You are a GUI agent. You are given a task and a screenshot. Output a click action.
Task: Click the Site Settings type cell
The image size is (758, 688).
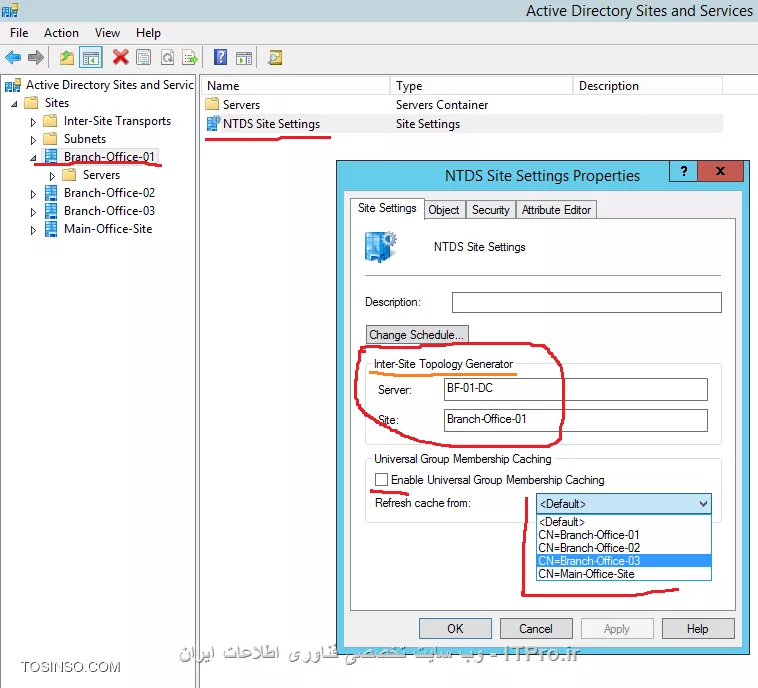pyautogui.click(x=428, y=124)
